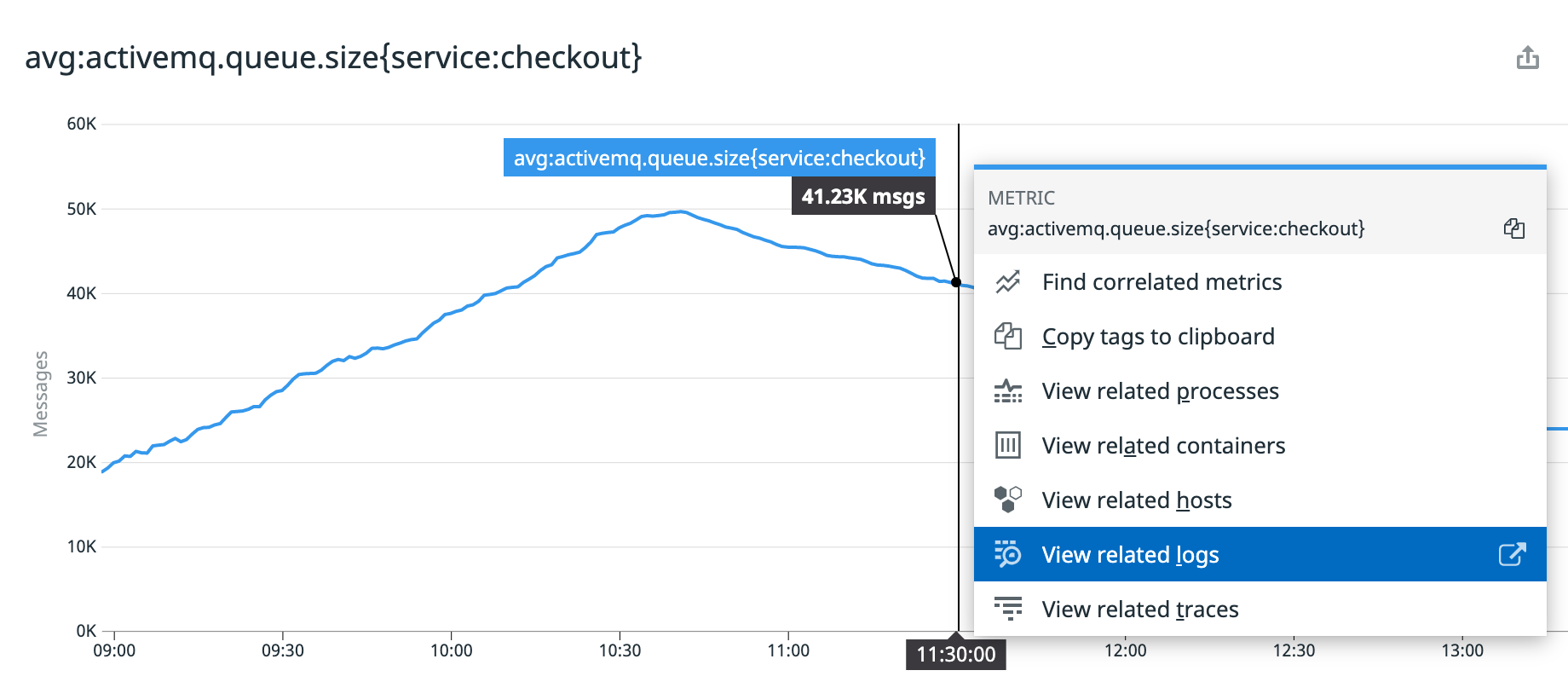Select the correlated metrics chart icon
This screenshot has height=682, width=1568.
pyautogui.click(x=1008, y=281)
